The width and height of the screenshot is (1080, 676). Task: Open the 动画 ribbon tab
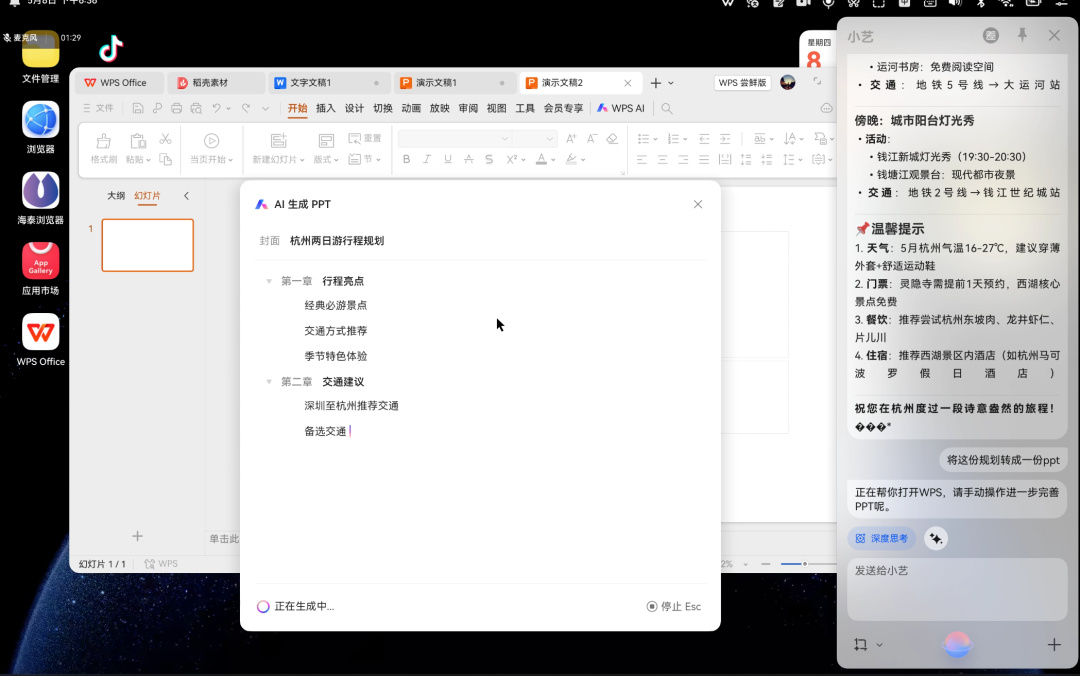(411, 108)
